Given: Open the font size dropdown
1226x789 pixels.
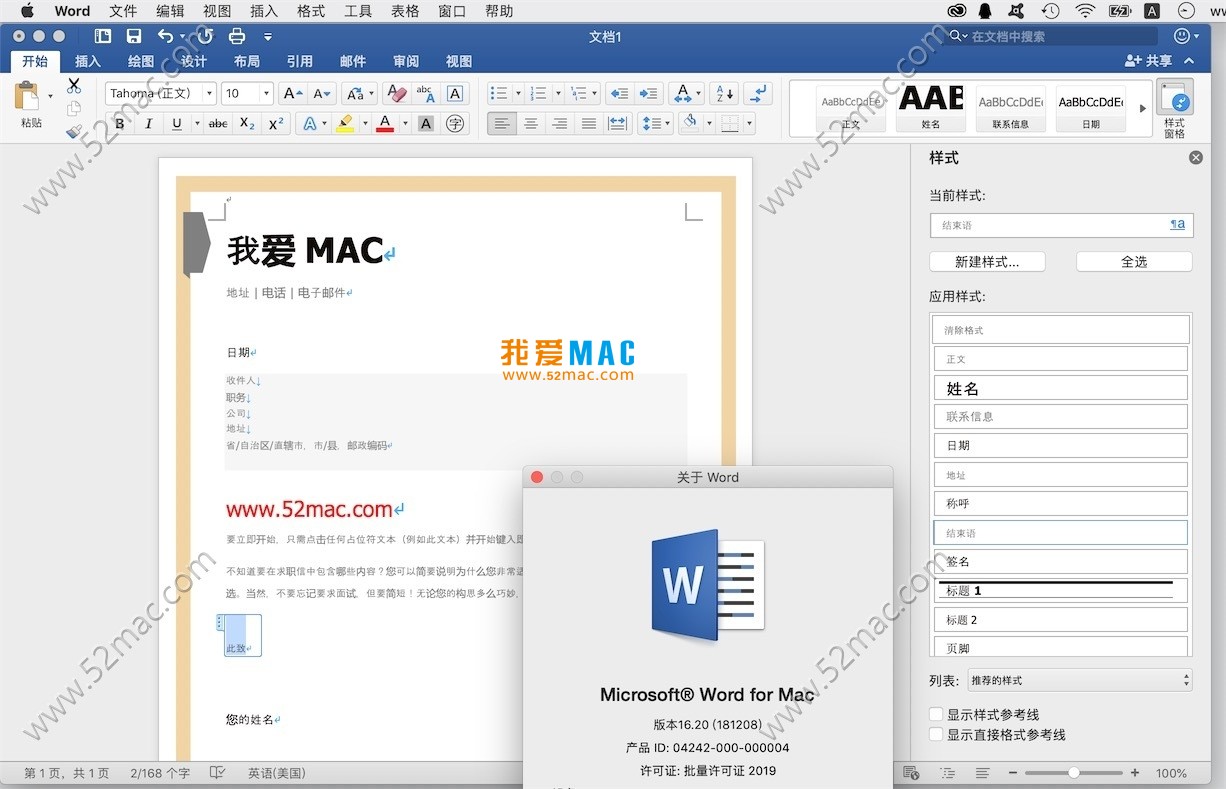Looking at the screenshot, I should [266, 93].
